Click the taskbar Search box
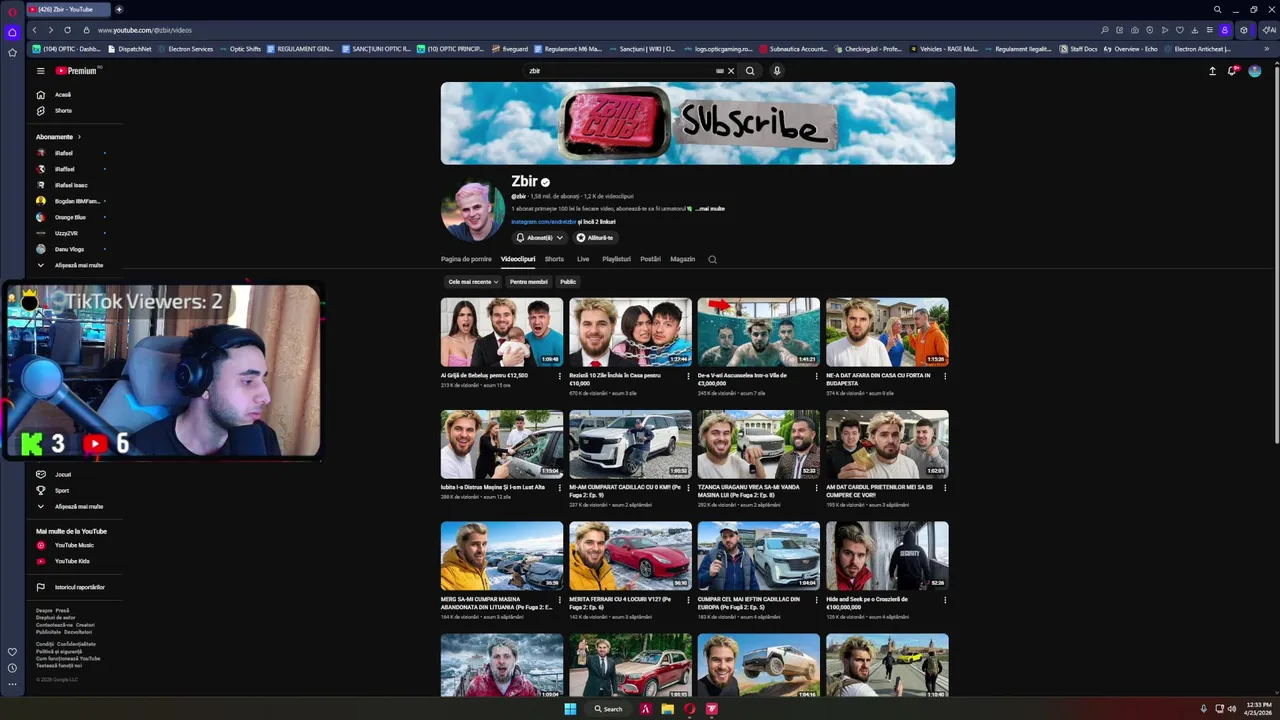 [x=608, y=709]
